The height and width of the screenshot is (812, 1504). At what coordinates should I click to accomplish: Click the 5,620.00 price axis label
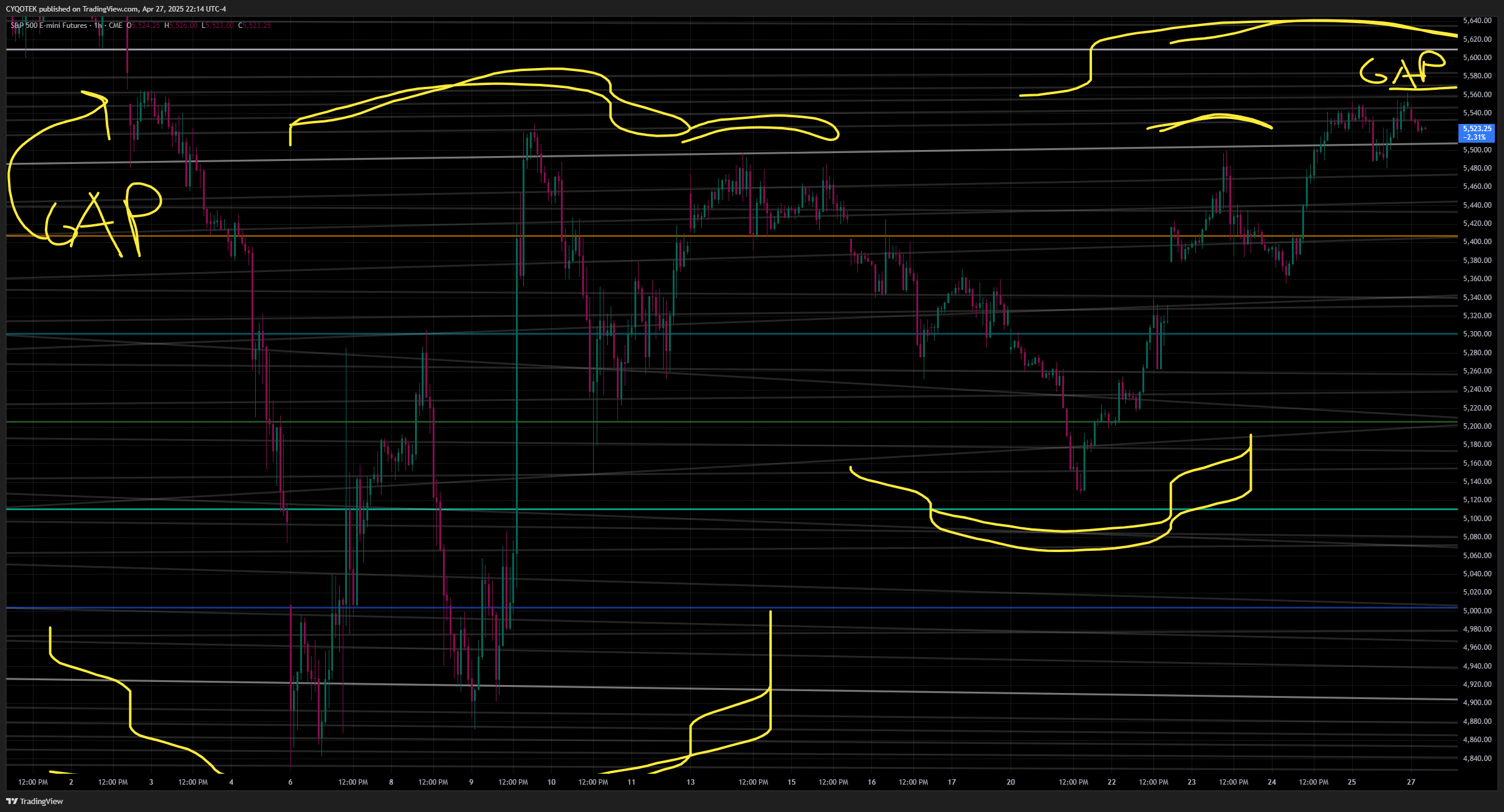click(1477, 39)
